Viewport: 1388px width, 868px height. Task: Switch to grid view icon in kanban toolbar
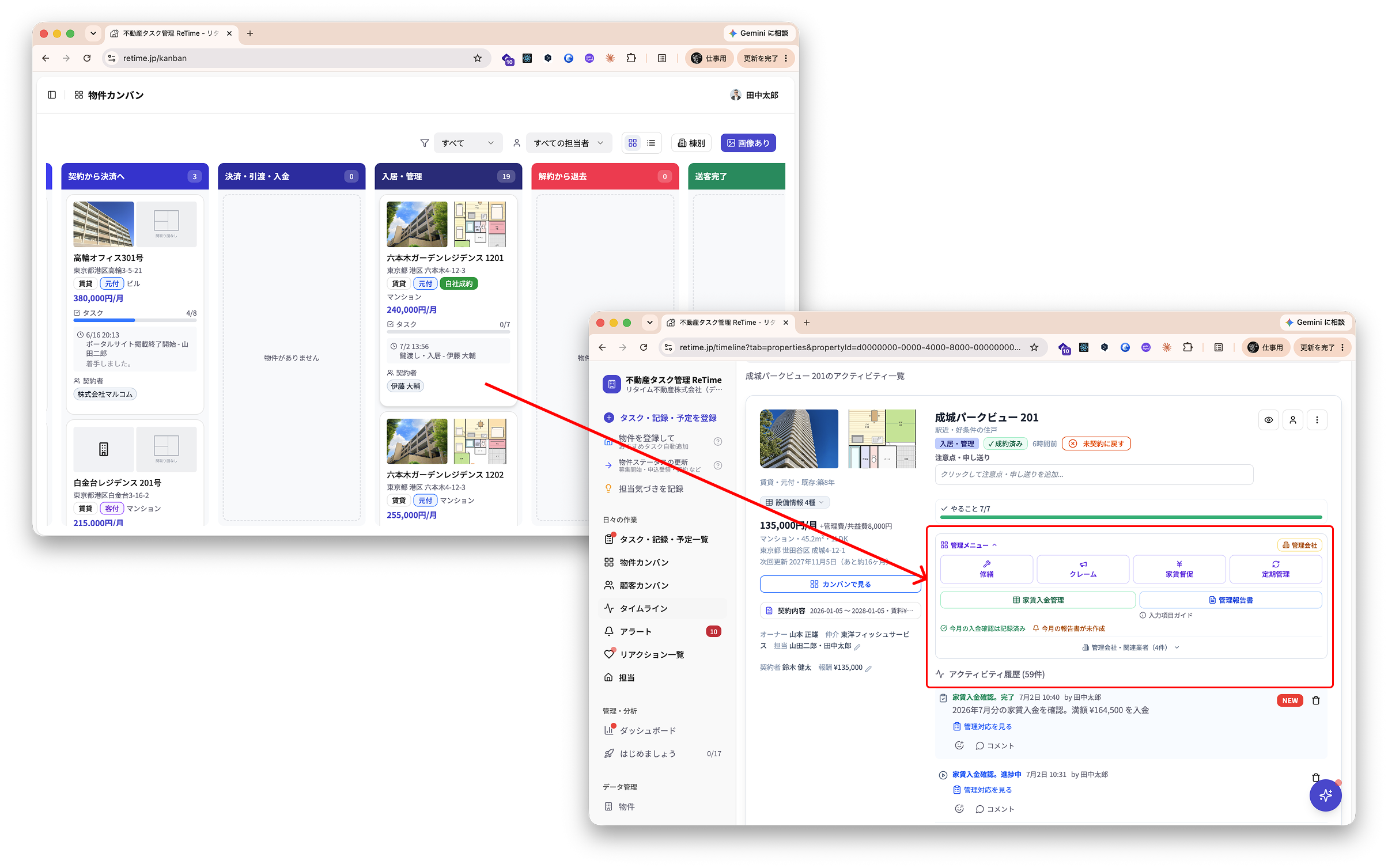tap(633, 143)
